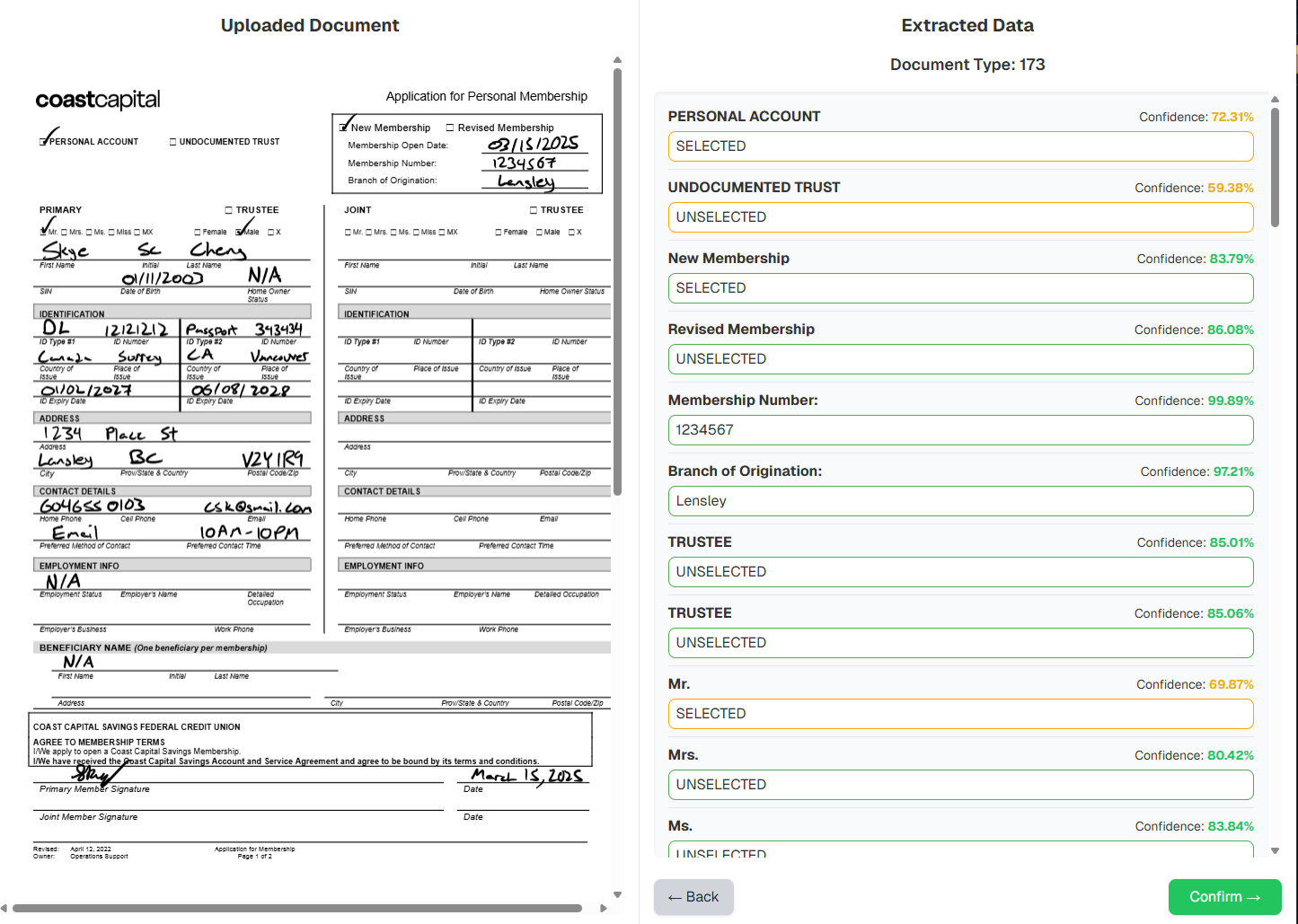Click the Joint TRUSTEE checkbox in the document
The height and width of the screenshot is (924, 1298).
pos(534,210)
